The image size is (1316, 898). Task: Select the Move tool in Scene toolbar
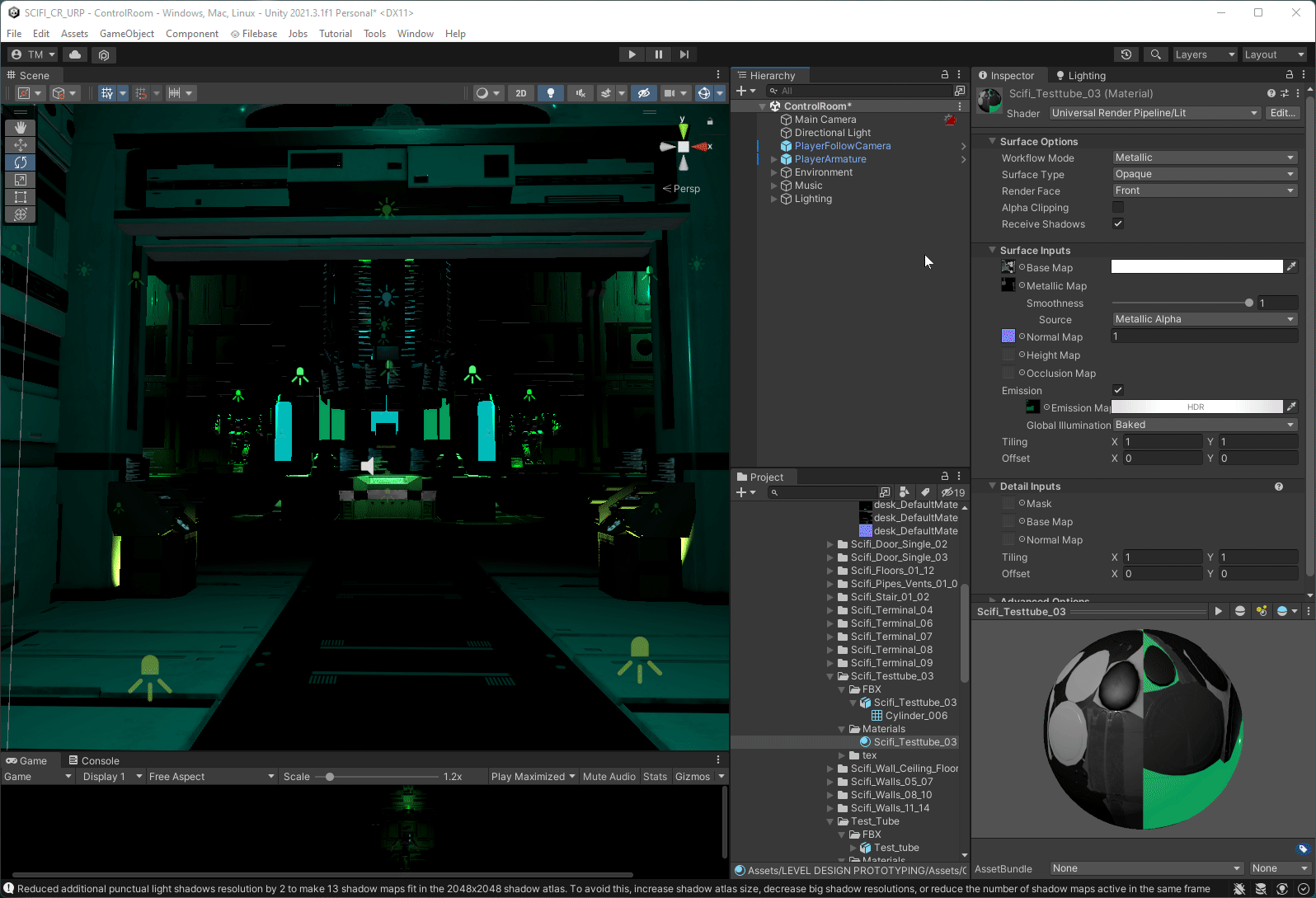tap(21, 145)
